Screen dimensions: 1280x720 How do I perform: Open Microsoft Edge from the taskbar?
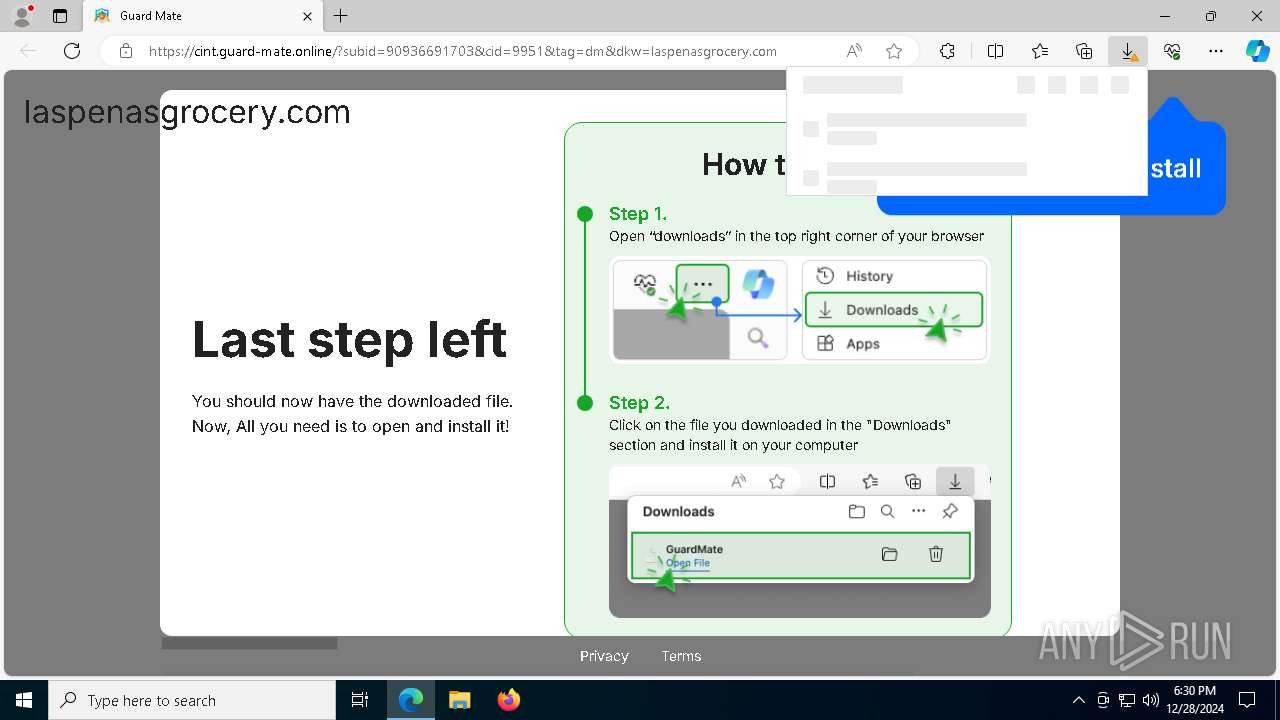[411, 700]
